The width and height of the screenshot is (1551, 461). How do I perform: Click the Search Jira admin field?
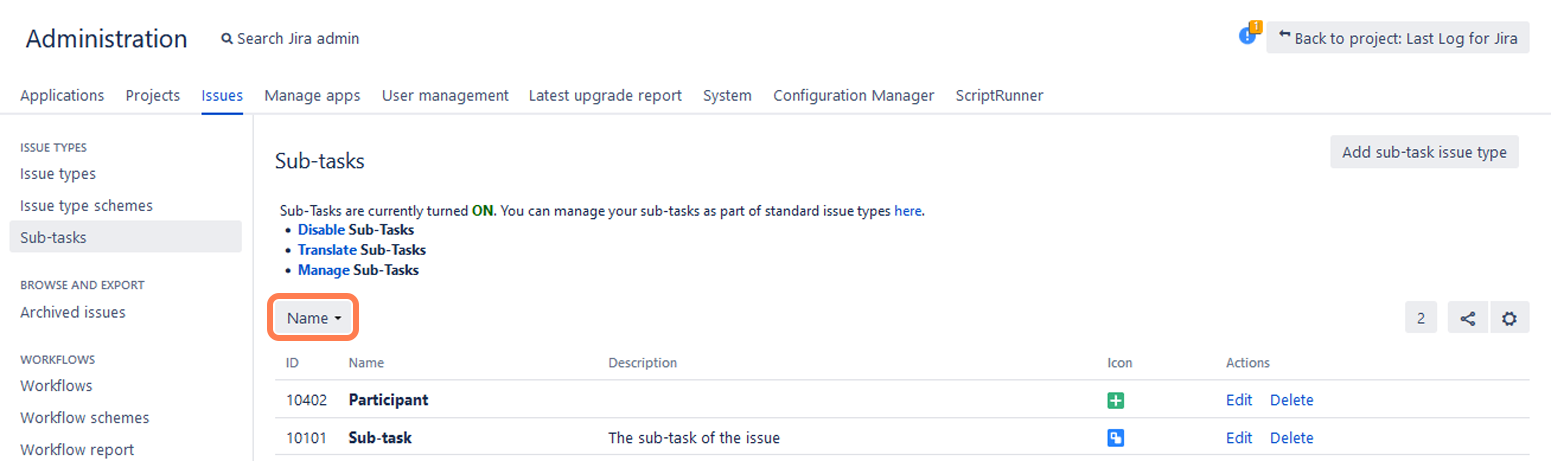click(298, 39)
